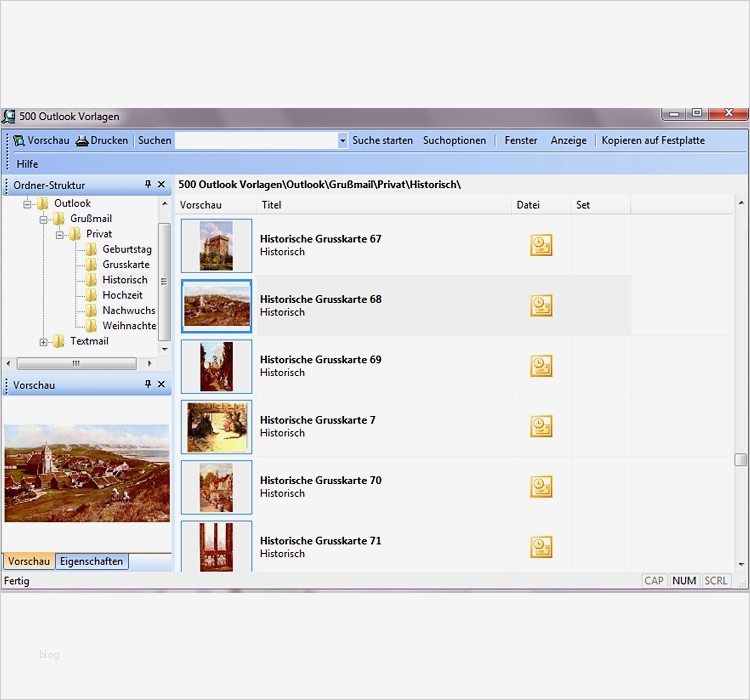Select the Historisch folder in tree
Screen dimensions: 750x700
(125, 280)
